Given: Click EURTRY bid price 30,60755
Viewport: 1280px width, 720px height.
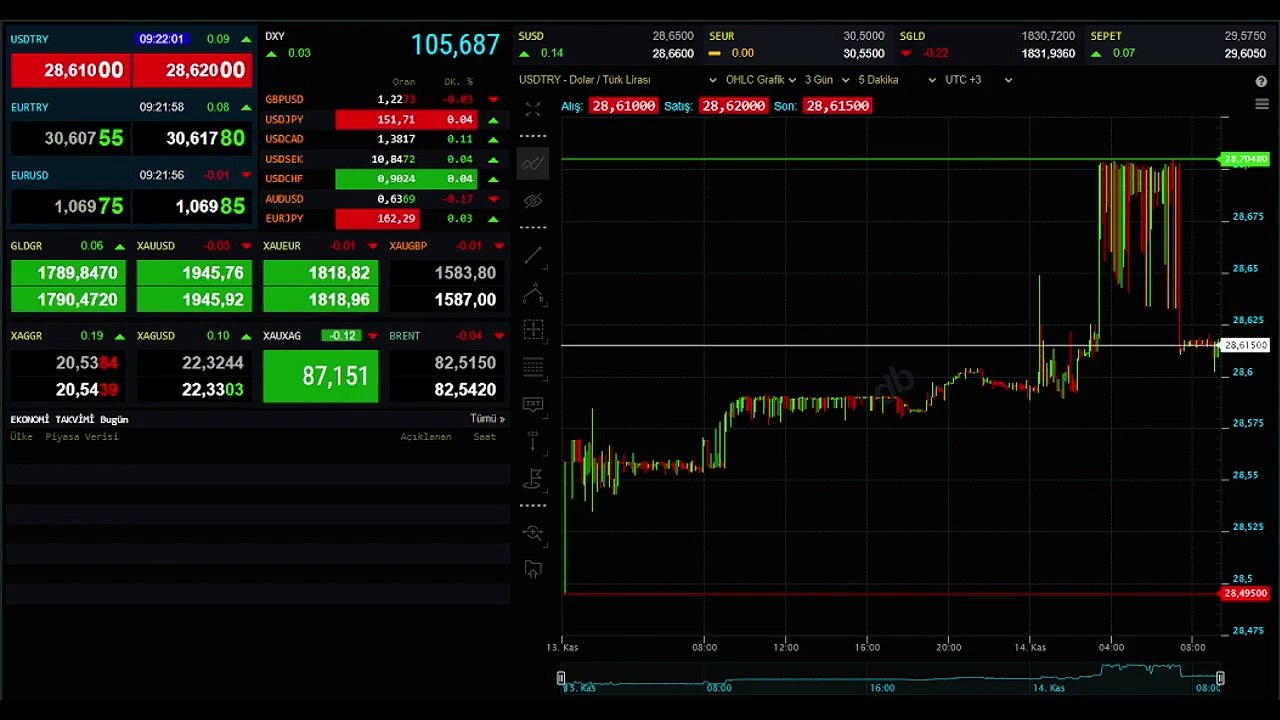Looking at the screenshot, I should point(70,138).
